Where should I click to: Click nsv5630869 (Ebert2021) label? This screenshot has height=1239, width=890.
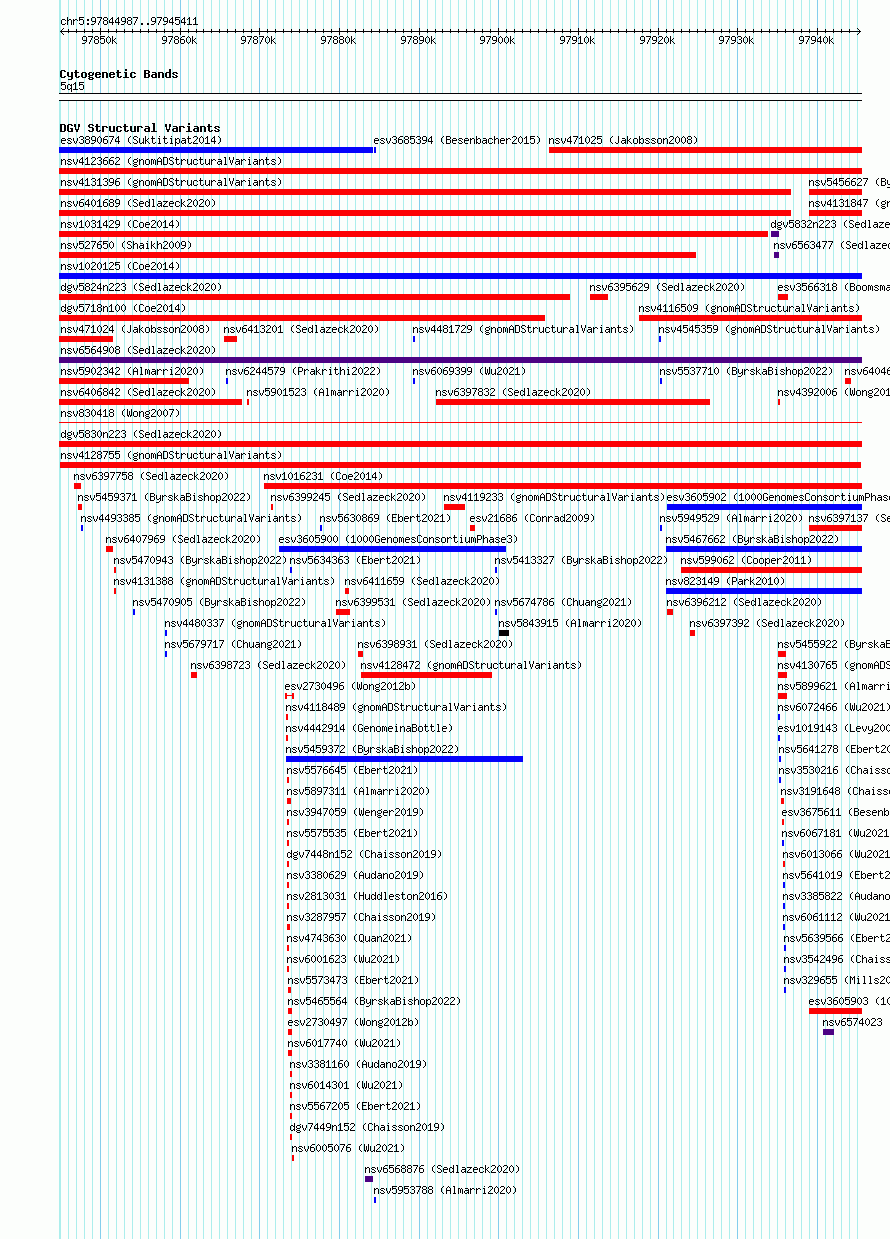(385, 518)
